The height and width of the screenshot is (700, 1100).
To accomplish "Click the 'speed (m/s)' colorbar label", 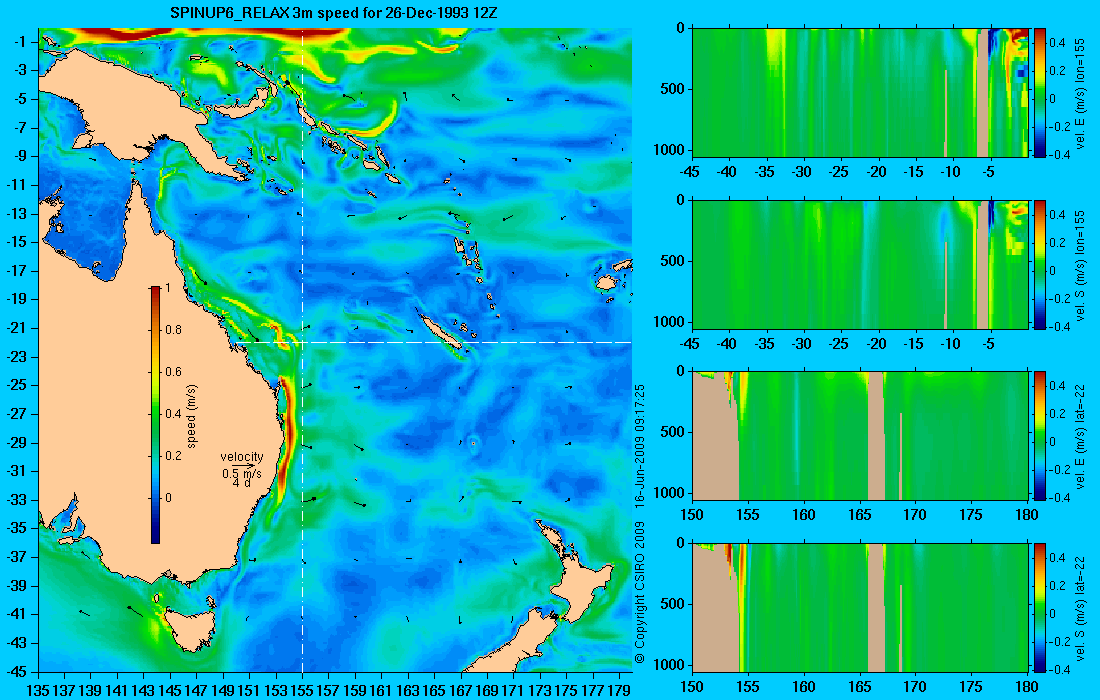I will click(192, 416).
